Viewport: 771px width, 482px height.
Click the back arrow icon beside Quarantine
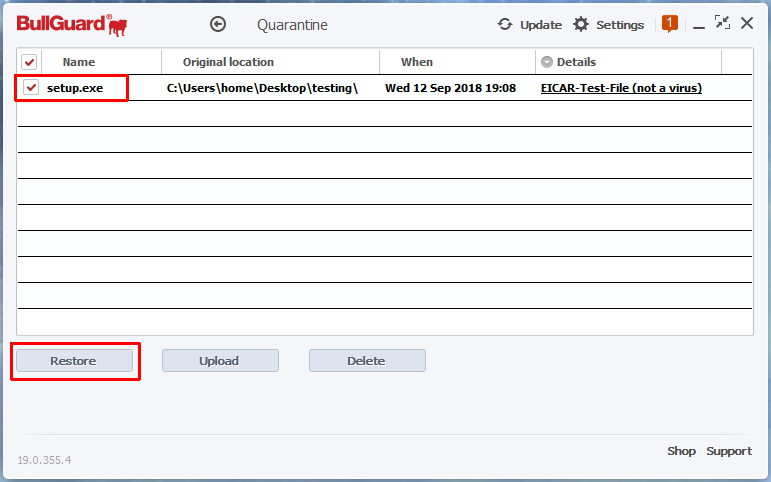218,24
